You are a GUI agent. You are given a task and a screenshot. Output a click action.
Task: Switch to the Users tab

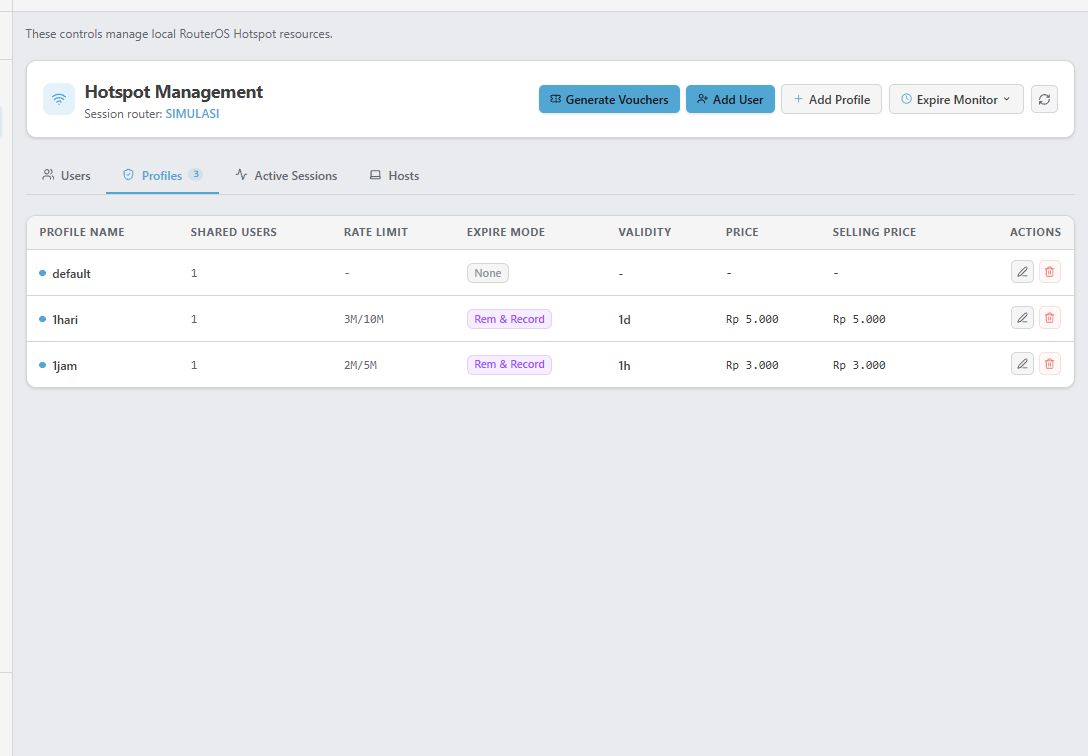pos(66,175)
